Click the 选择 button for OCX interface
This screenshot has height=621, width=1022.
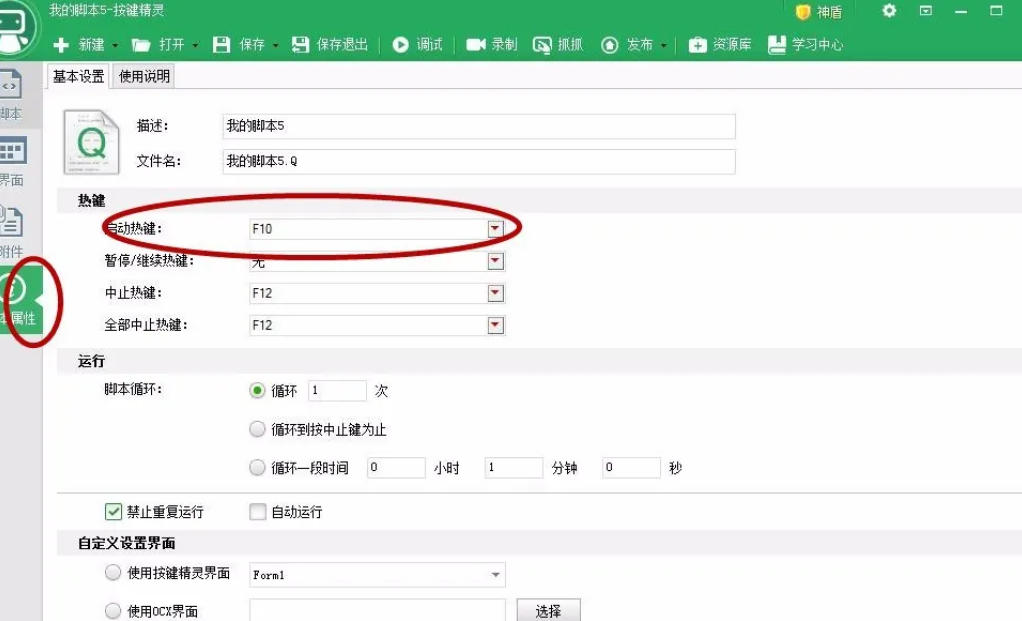(x=548, y=609)
